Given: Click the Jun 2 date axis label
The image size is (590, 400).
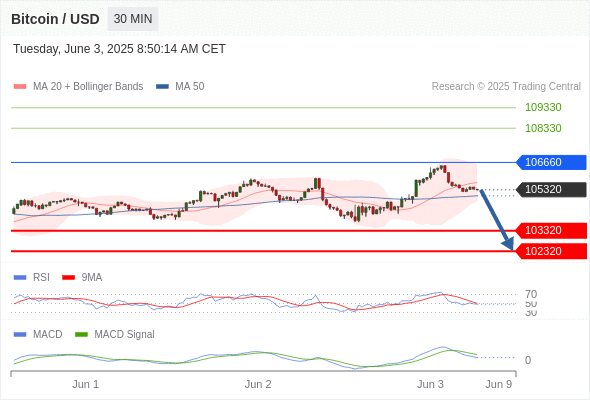Looking at the screenshot, I should 258,385.
